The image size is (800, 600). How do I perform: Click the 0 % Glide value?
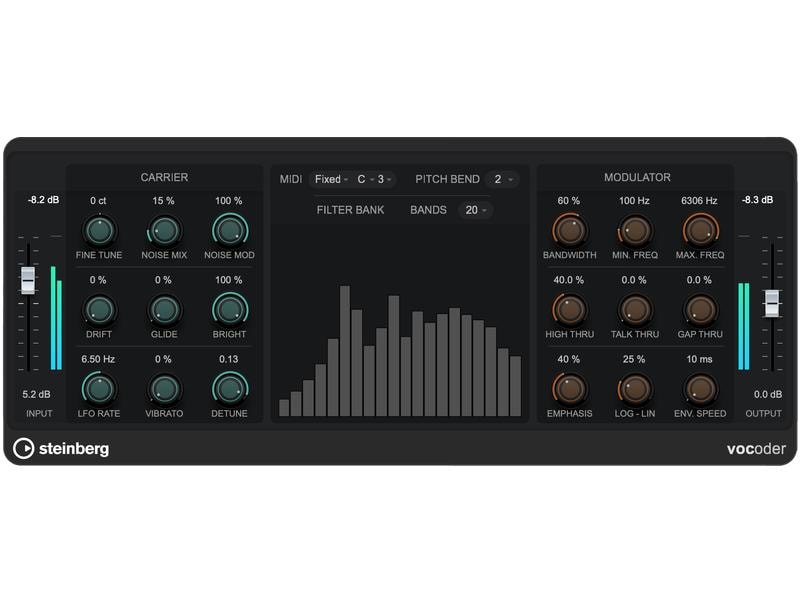[x=163, y=280]
